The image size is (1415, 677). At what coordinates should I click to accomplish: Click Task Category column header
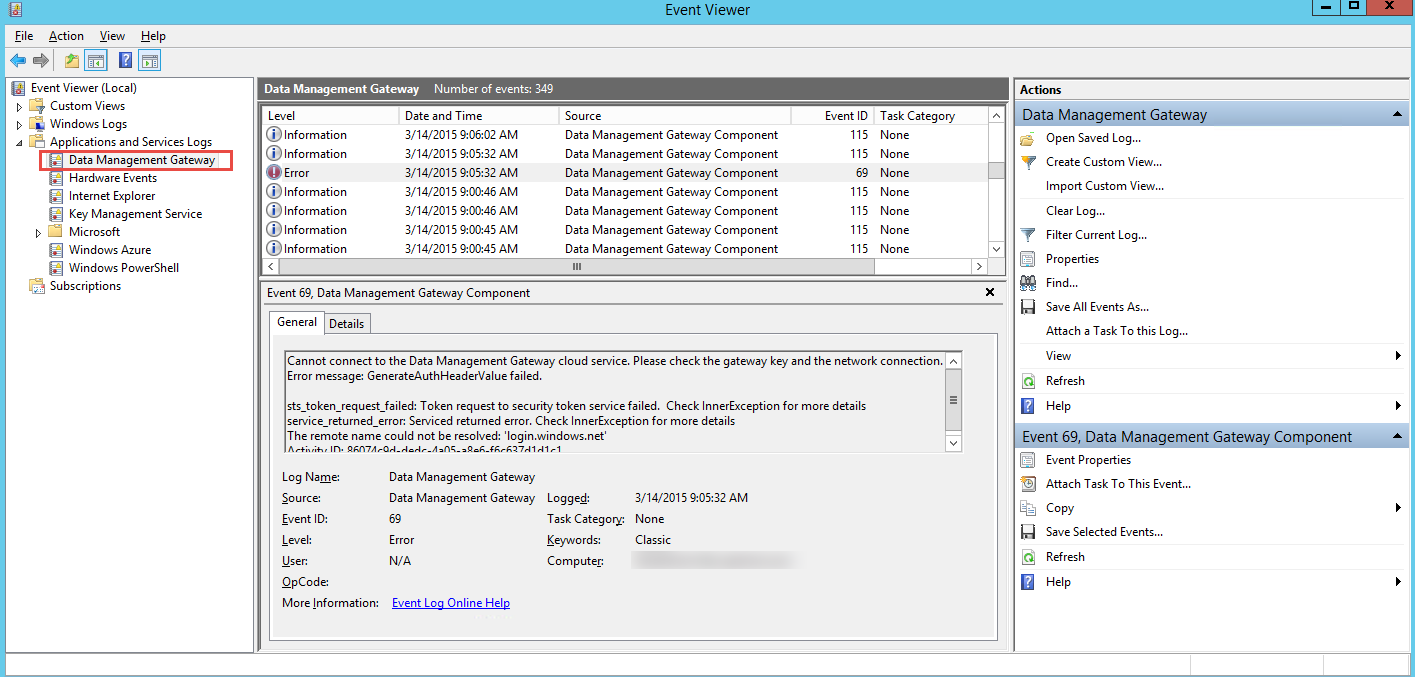[x=930, y=116]
